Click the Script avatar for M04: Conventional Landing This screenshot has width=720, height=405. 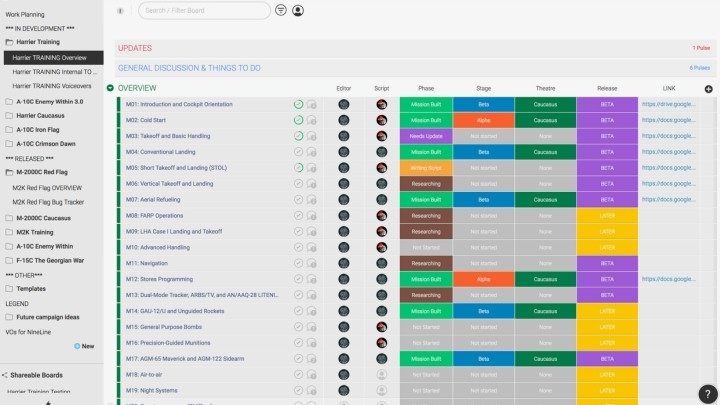coord(381,152)
